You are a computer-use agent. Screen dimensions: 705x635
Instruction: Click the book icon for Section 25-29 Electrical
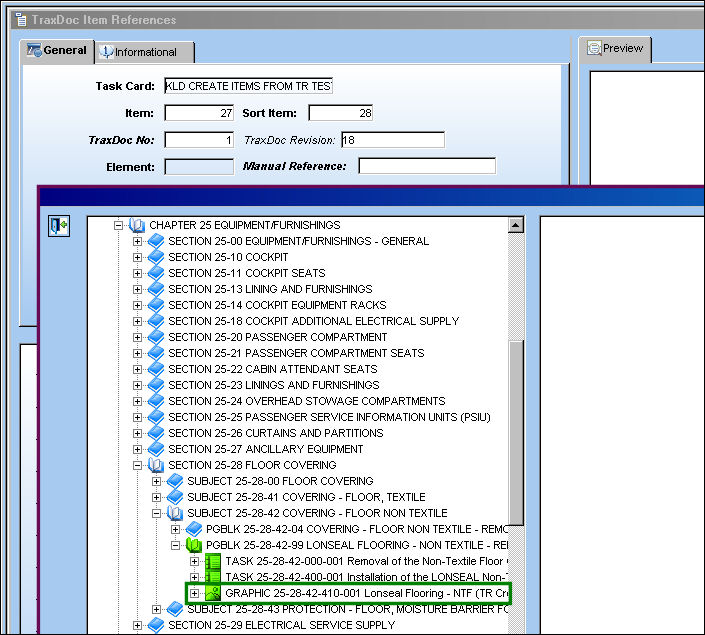pos(156,625)
